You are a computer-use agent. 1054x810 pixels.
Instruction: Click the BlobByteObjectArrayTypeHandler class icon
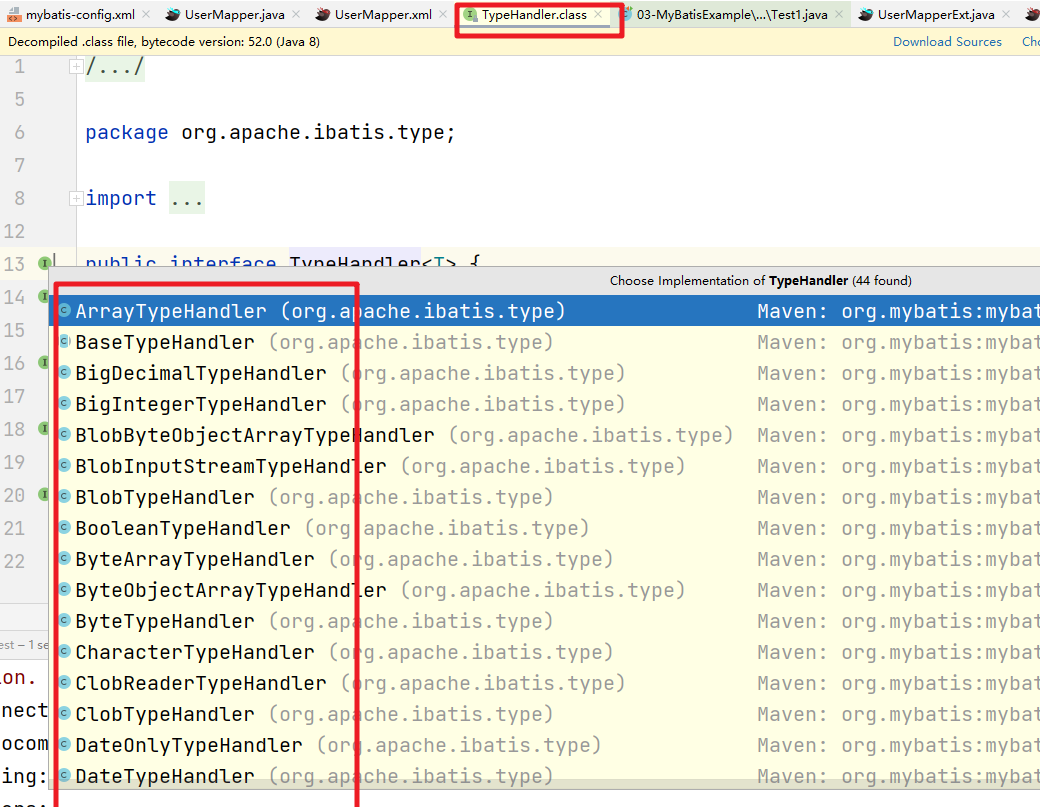tap(65, 434)
